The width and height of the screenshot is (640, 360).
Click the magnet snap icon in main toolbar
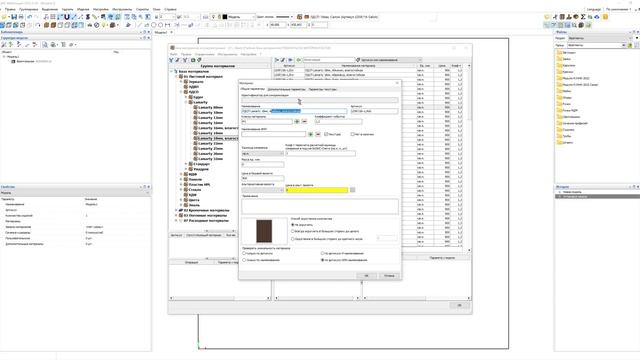click(x=67, y=17)
